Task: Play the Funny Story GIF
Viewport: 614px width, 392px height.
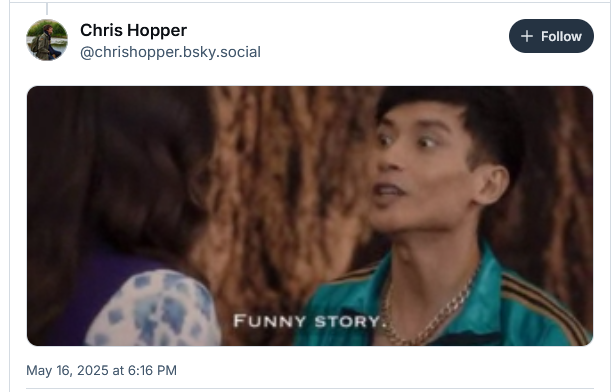Action: (x=310, y=216)
